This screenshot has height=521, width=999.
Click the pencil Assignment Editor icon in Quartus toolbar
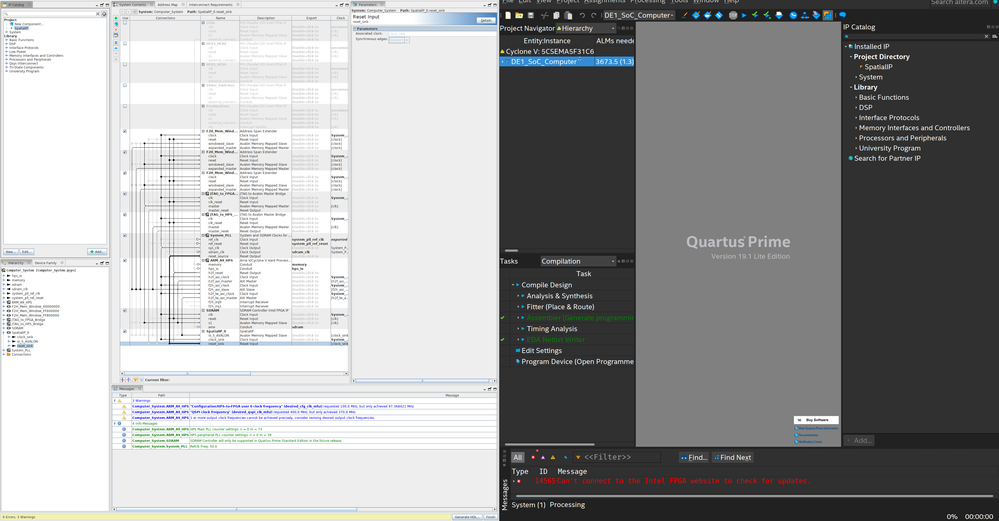coord(684,15)
